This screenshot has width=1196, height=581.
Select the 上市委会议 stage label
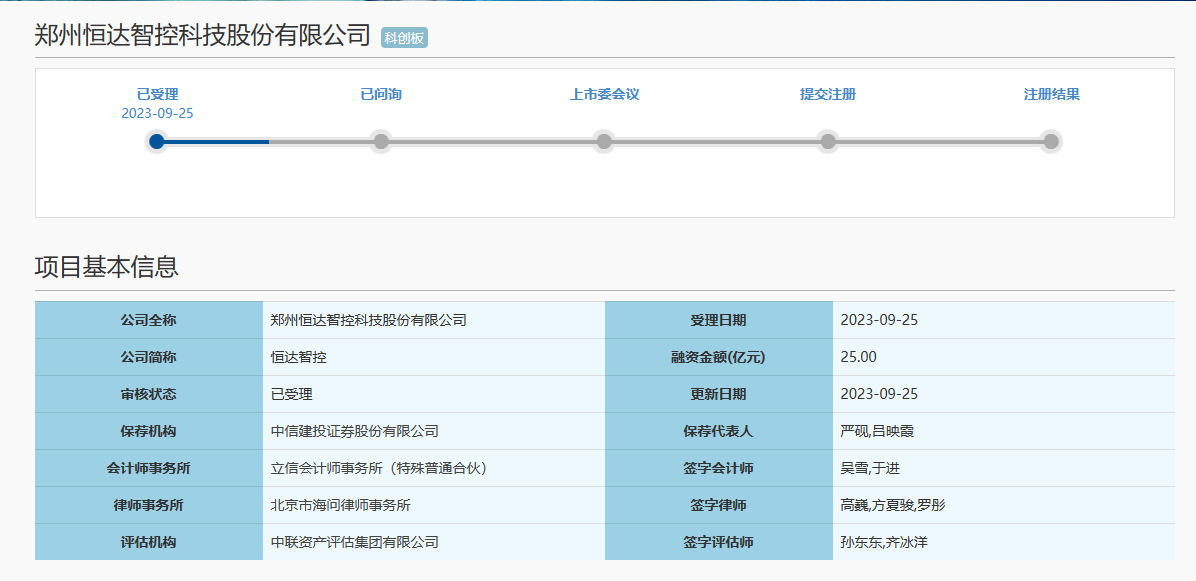pyautogui.click(x=604, y=95)
